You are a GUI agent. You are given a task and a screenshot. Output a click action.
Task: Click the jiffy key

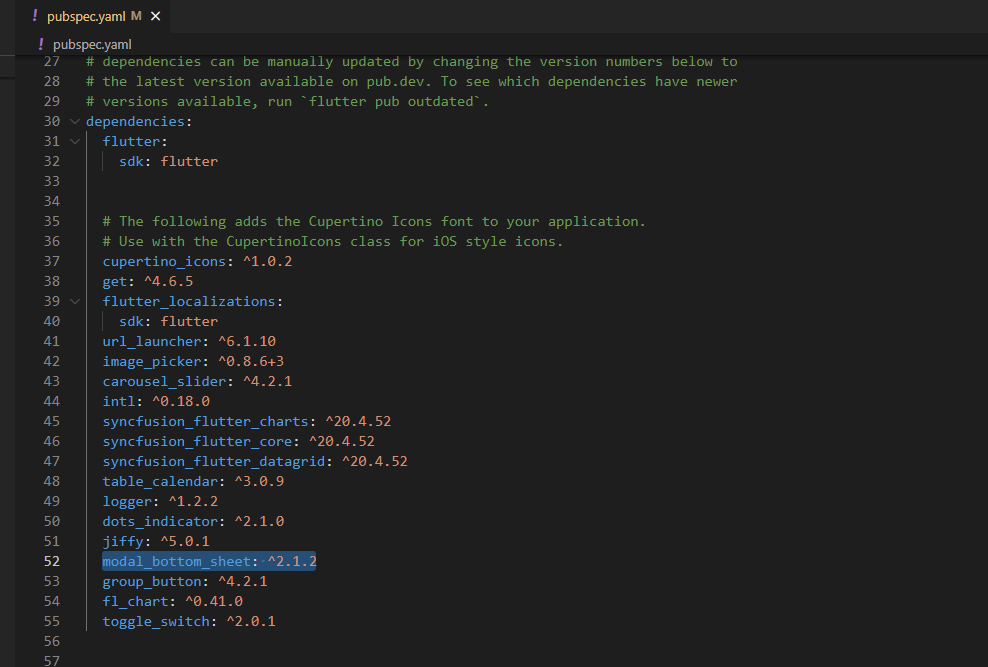click(x=123, y=542)
